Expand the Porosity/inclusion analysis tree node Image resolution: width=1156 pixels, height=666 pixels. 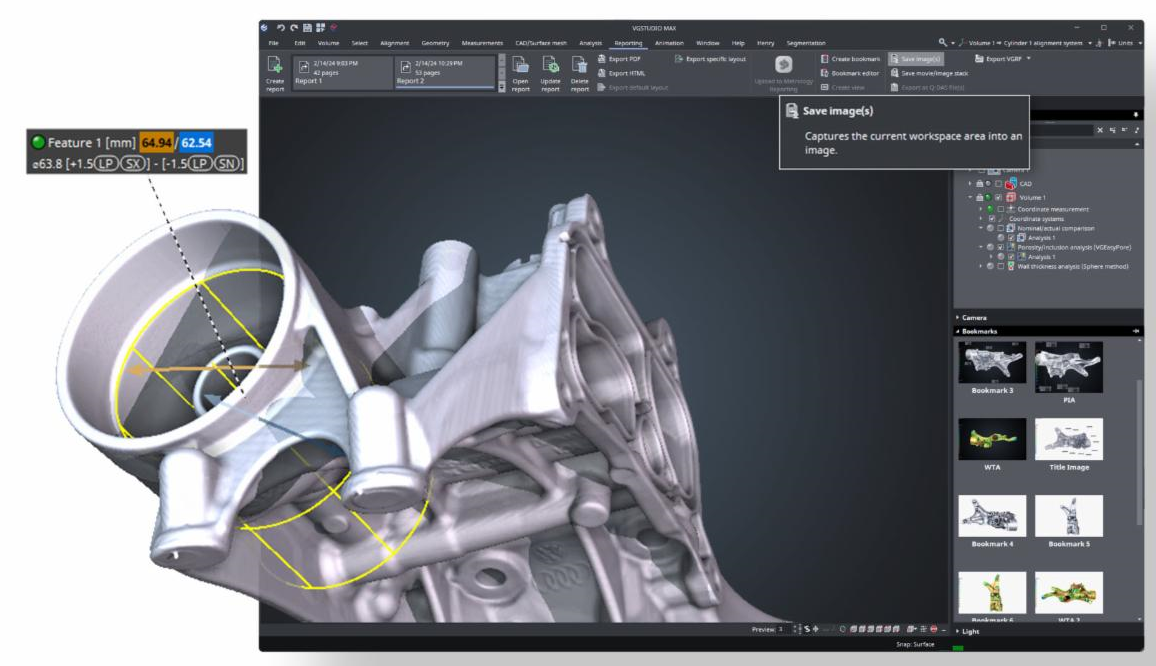click(981, 247)
